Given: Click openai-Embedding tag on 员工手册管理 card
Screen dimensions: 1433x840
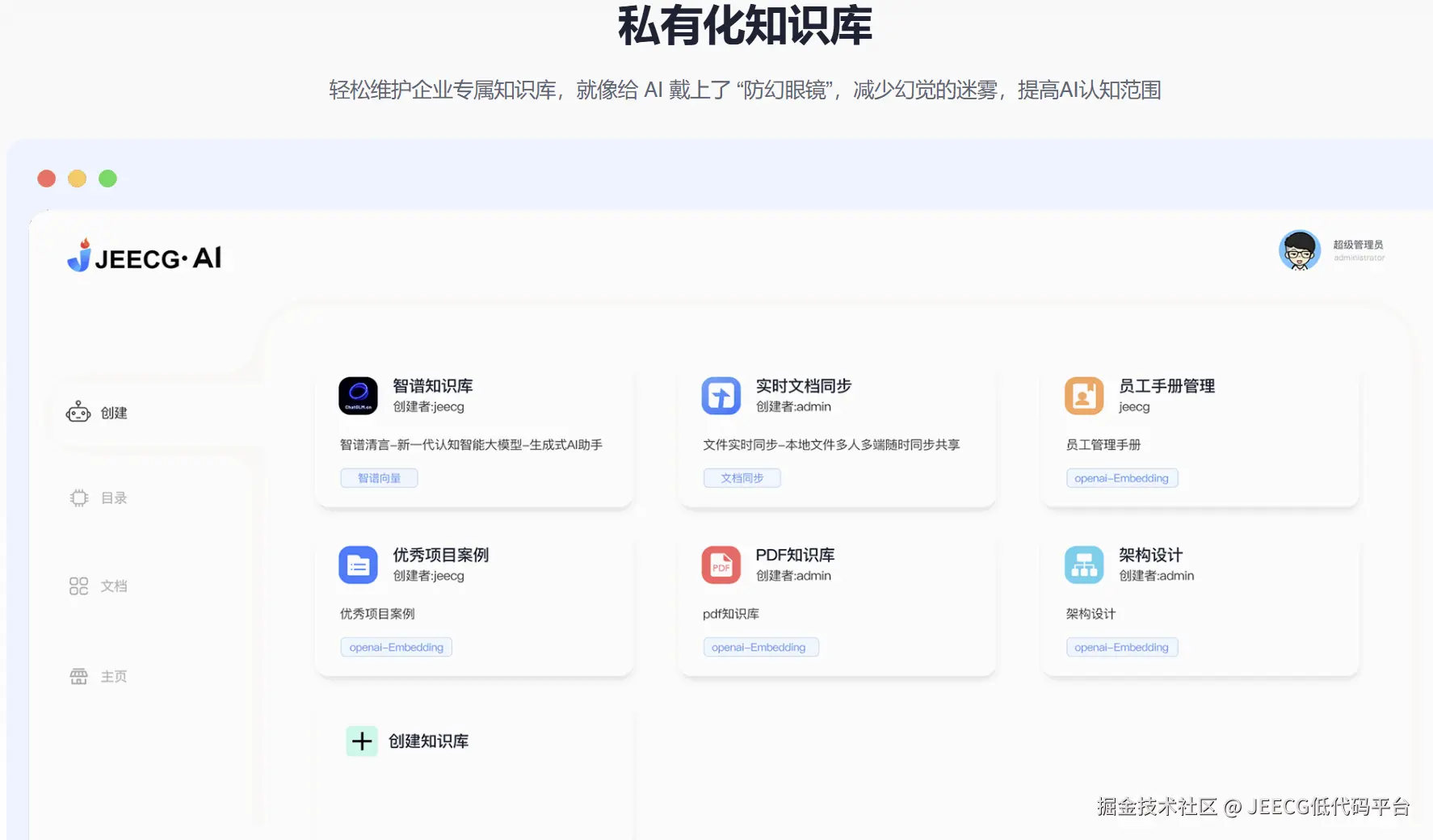Looking at the screenshot, I should [x=1121, y=478].
